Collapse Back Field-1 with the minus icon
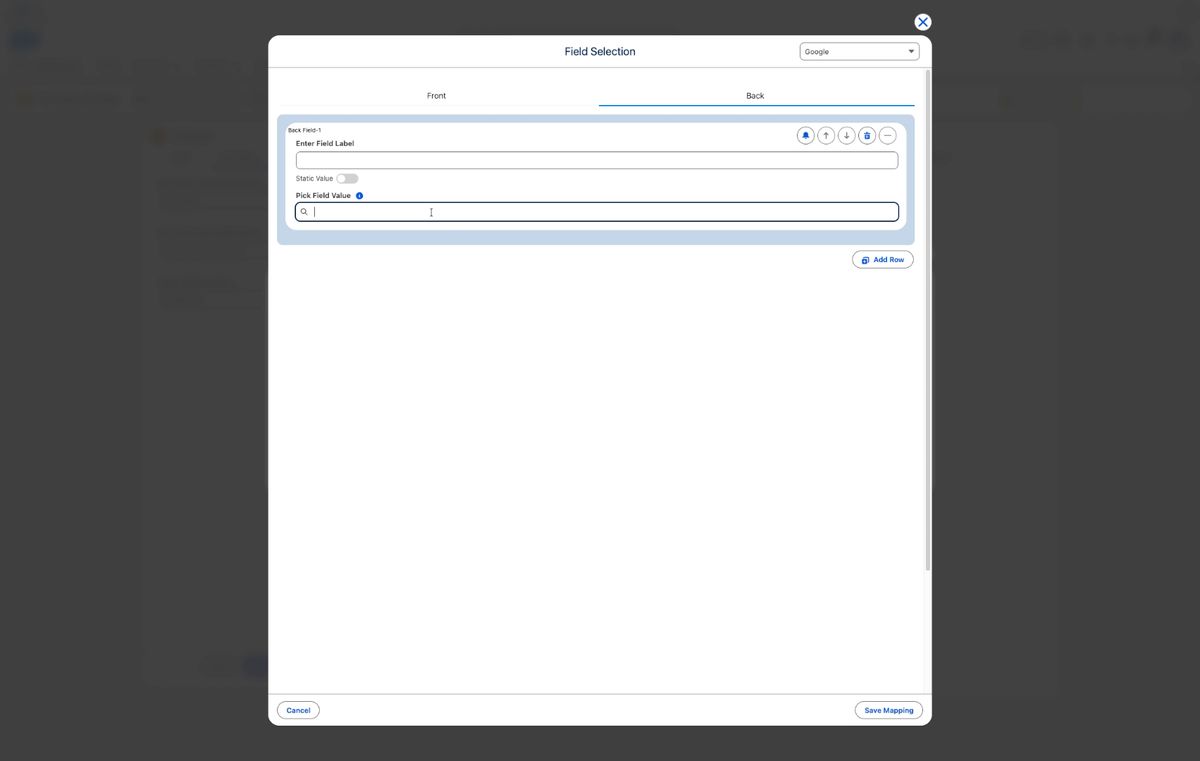Screen dimensions: 1200x761 887,136
